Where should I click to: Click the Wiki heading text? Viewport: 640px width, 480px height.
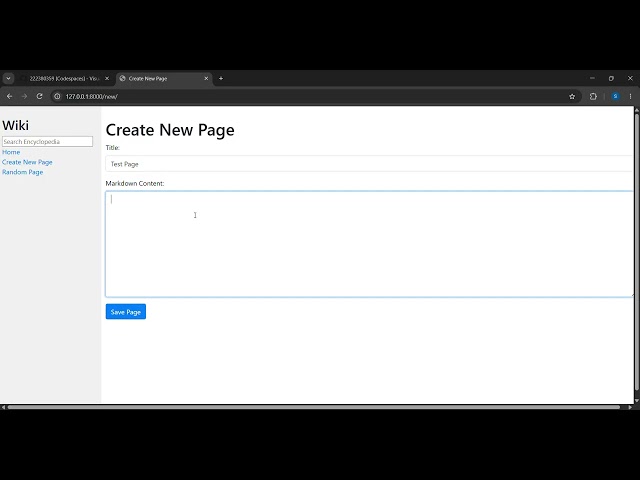(16, 125)
